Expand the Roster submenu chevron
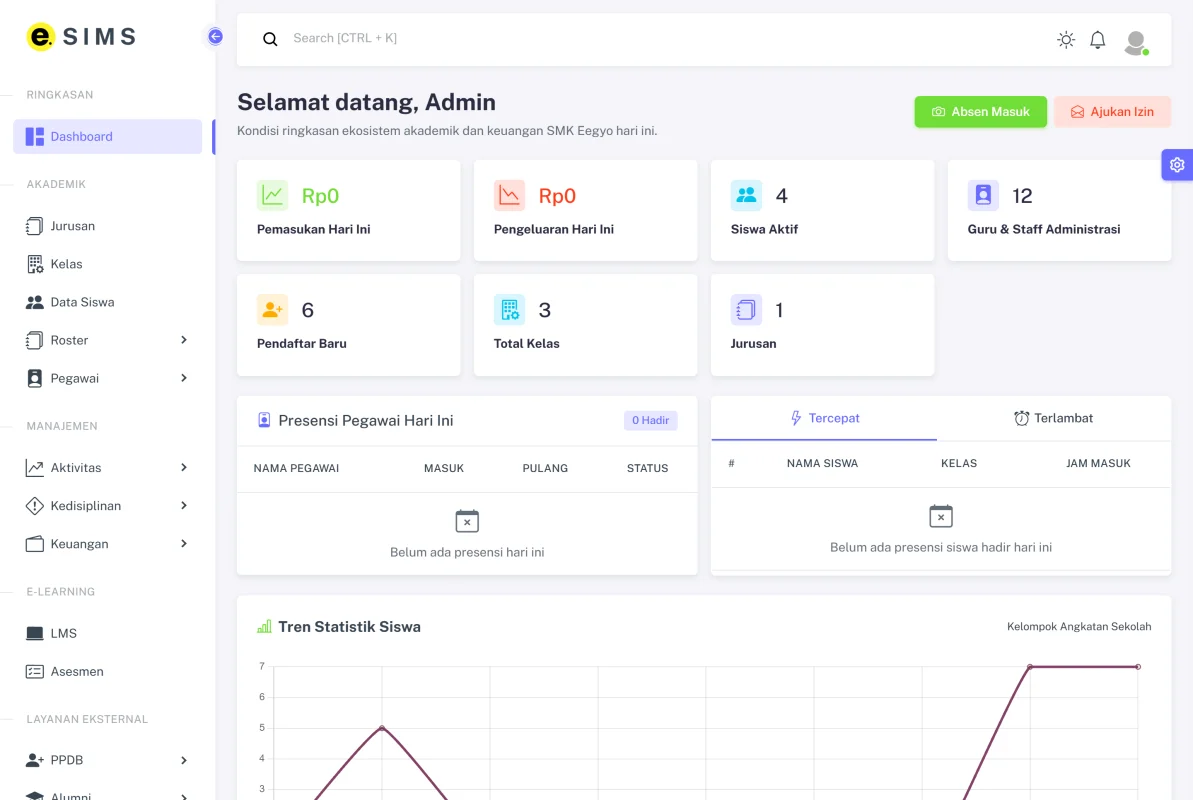The image size is (1193, 800). (183, 340)
